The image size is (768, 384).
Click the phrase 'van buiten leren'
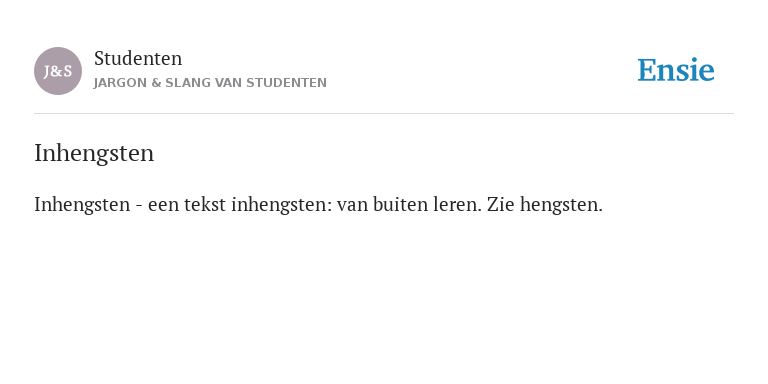pos(409,204)
